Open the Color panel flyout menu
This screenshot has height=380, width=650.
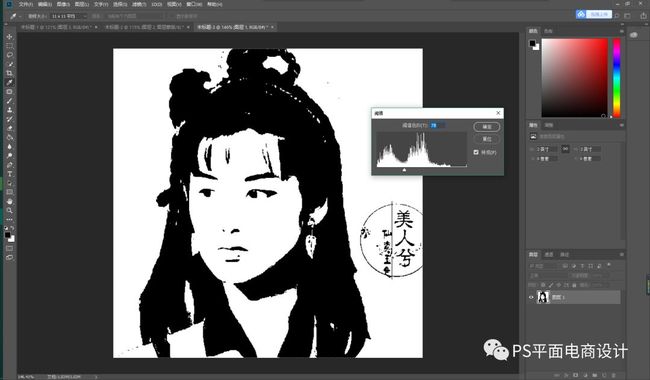pos(621,31)
